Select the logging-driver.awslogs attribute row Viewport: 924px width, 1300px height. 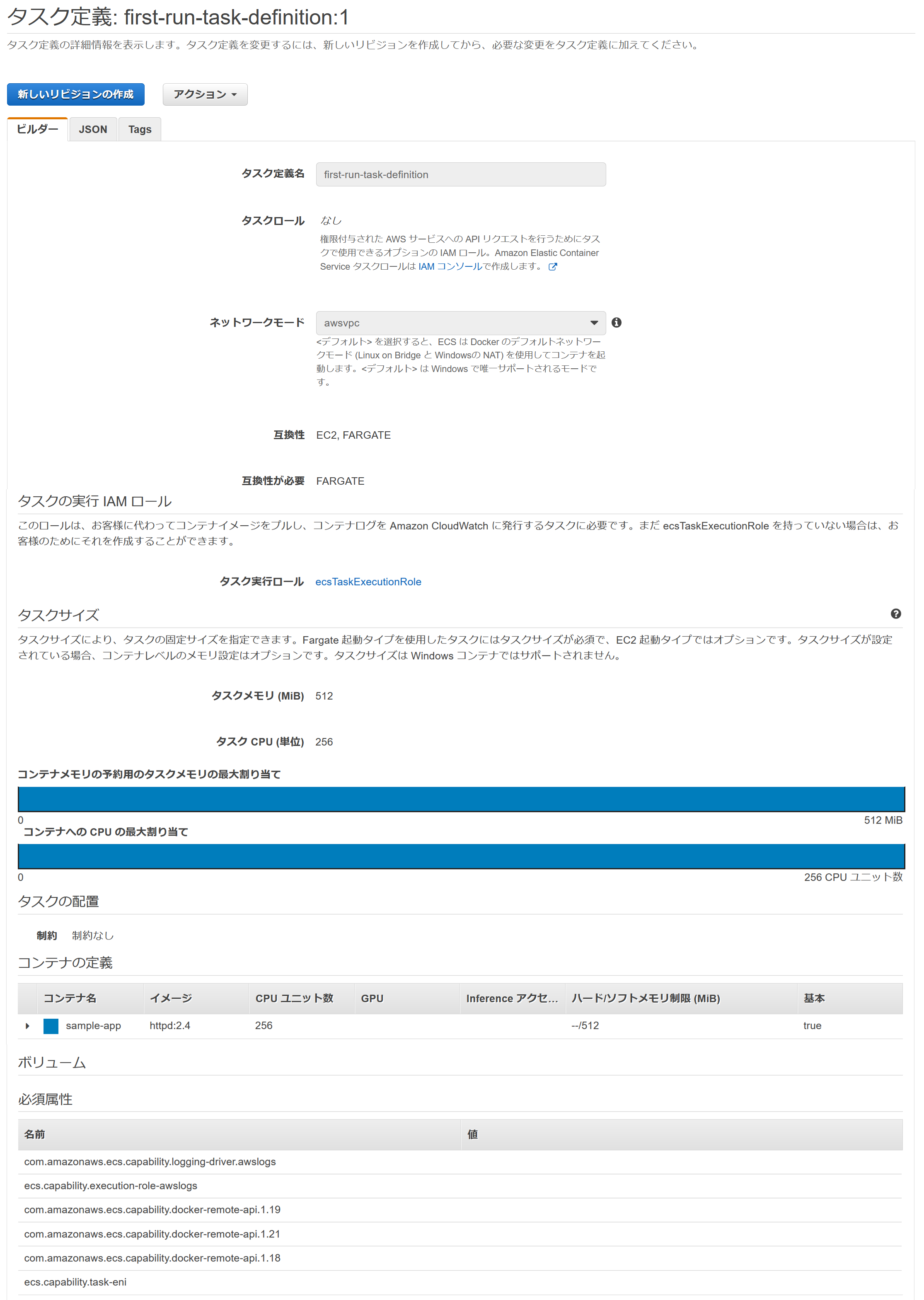click(x=460, y=1162)
